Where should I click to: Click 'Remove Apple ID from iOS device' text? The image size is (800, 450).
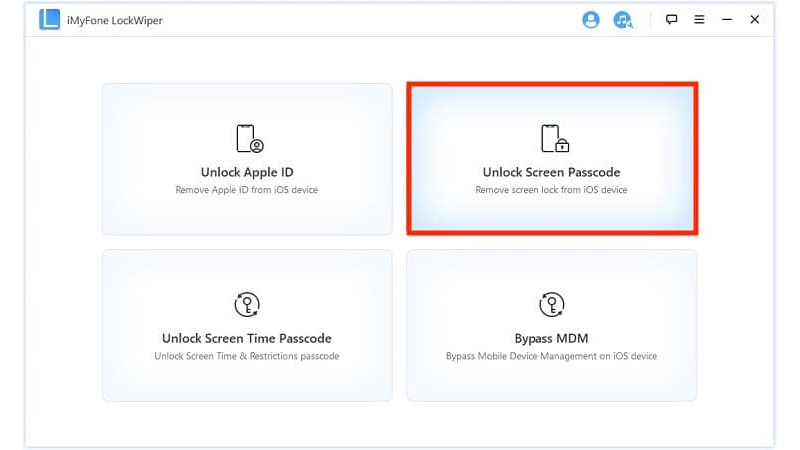247,190
